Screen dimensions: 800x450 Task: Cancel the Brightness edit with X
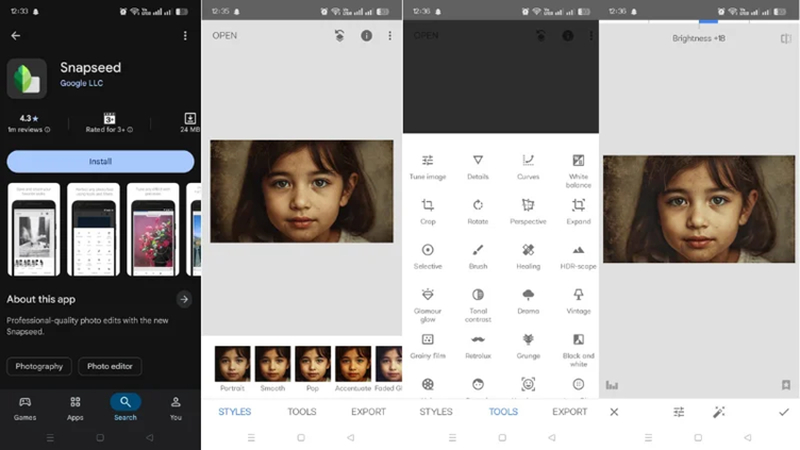(614, 412)
